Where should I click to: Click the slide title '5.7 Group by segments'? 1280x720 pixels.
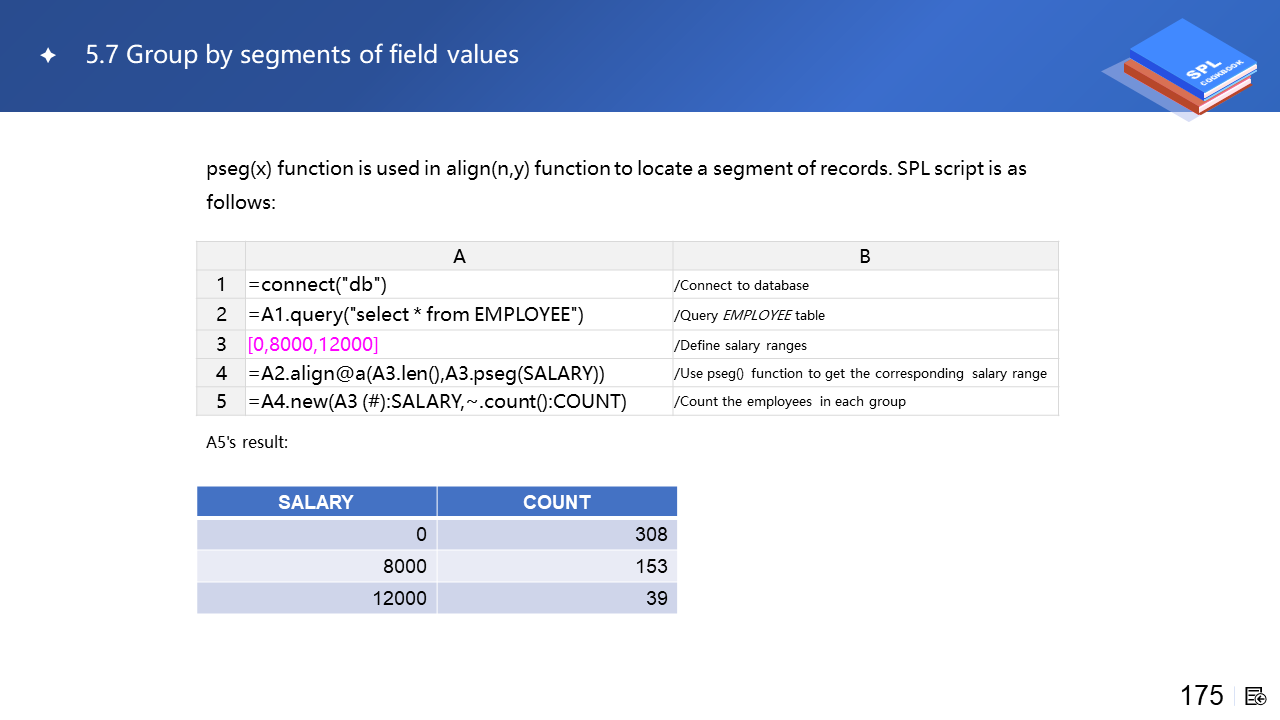pyautogui.click(x=302, y=54)
